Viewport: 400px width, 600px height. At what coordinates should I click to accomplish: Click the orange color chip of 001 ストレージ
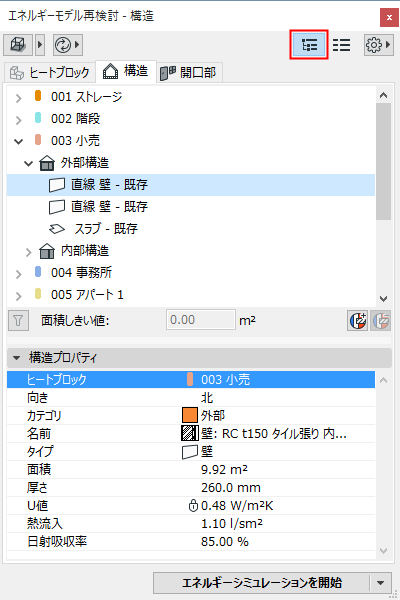point(38,95)
